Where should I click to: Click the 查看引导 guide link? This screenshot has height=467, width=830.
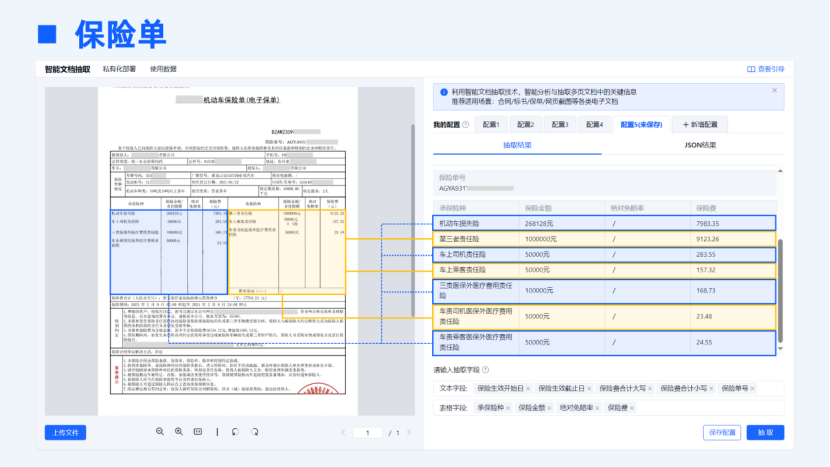pos(766,69)
